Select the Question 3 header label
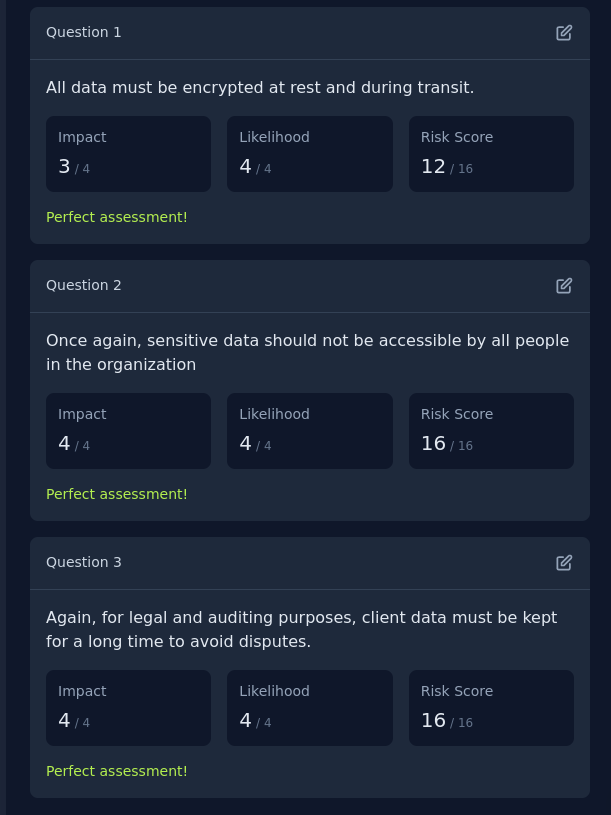The image size is (611, 815). tap(84, 562)
